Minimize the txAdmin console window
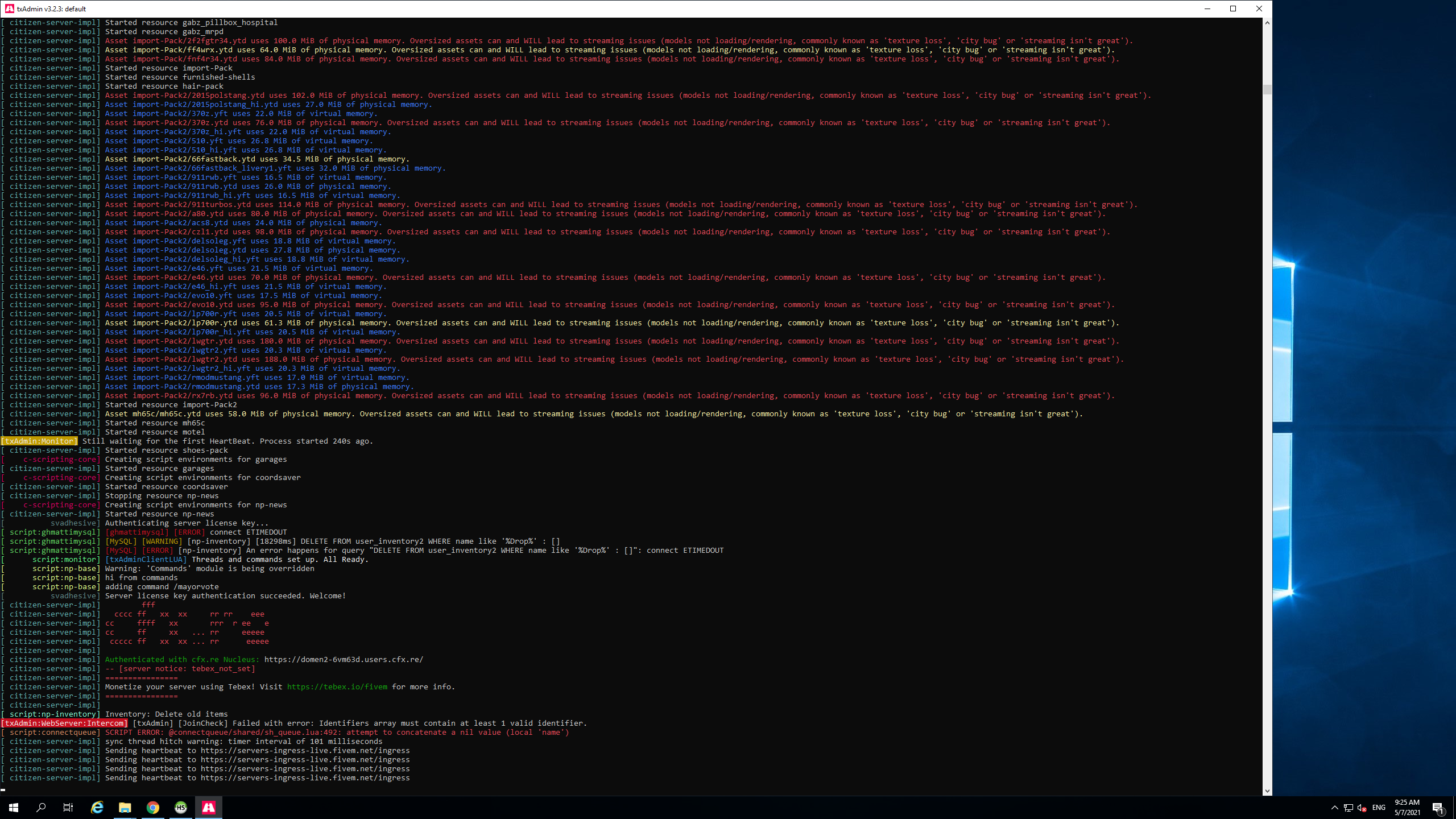This screenshot has height=819, width=1456. [1207, 9]
